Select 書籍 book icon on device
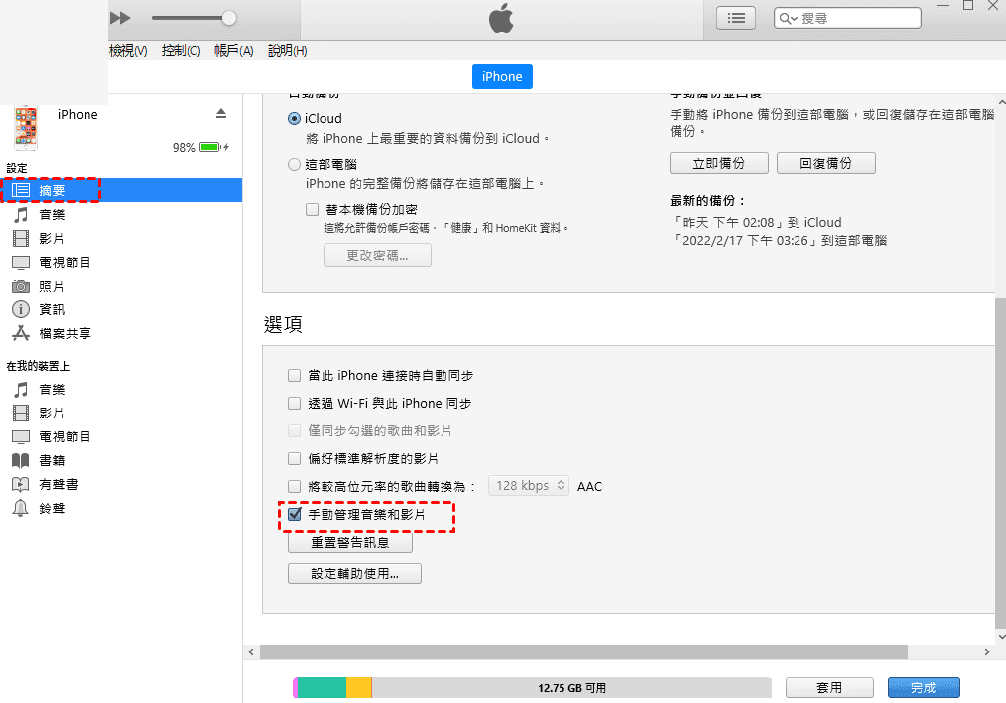Screen dimensions: 1006x703 [21, 460]
